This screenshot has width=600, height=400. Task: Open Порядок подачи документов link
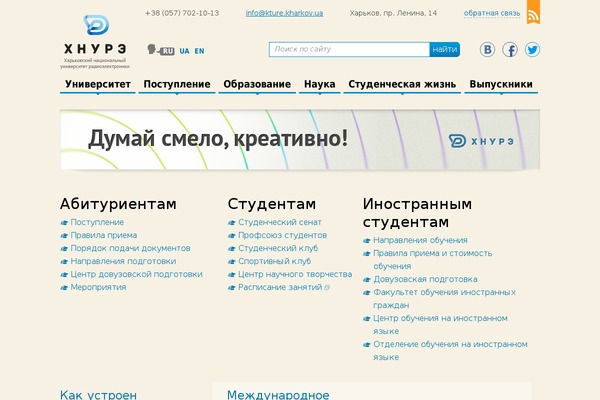coord(130,248)
